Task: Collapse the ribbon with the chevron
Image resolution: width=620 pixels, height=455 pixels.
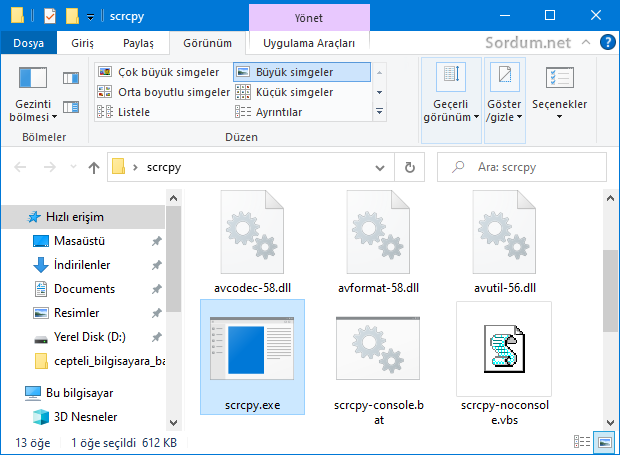Action: coord(586,42)
